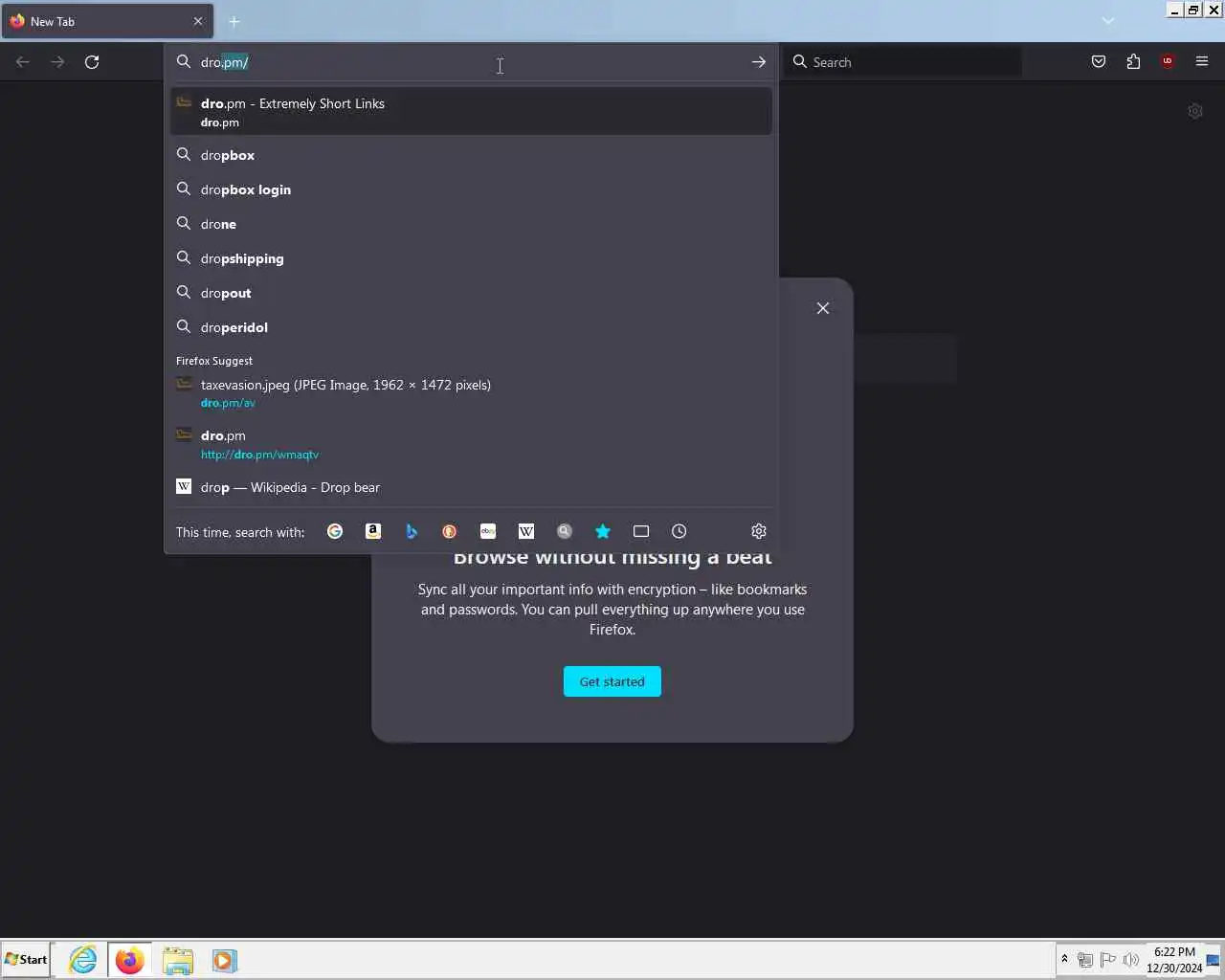
Task: Select the dro.pm Extremely Short Links suggestion
Action: point(471,112)
